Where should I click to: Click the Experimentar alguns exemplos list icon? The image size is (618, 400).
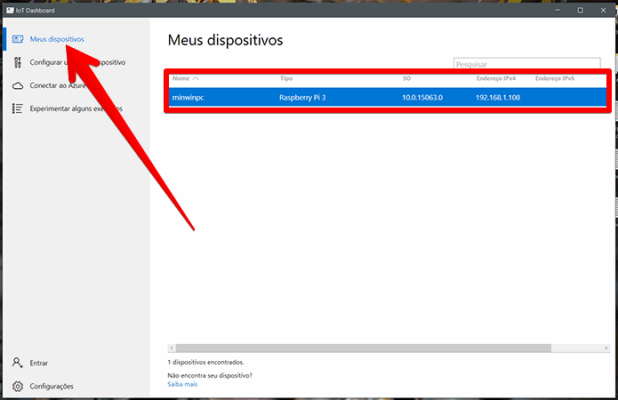tap(17, 108)
